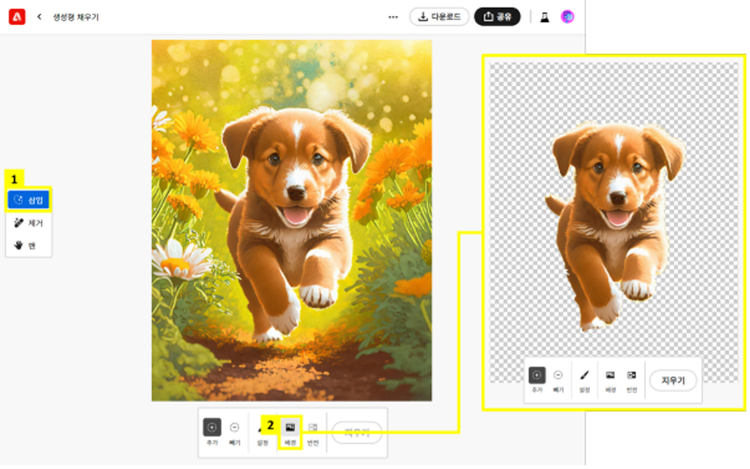Click the black 공유 share button
Viewport: 750px width, 469px height.
(x=497, y=17)
